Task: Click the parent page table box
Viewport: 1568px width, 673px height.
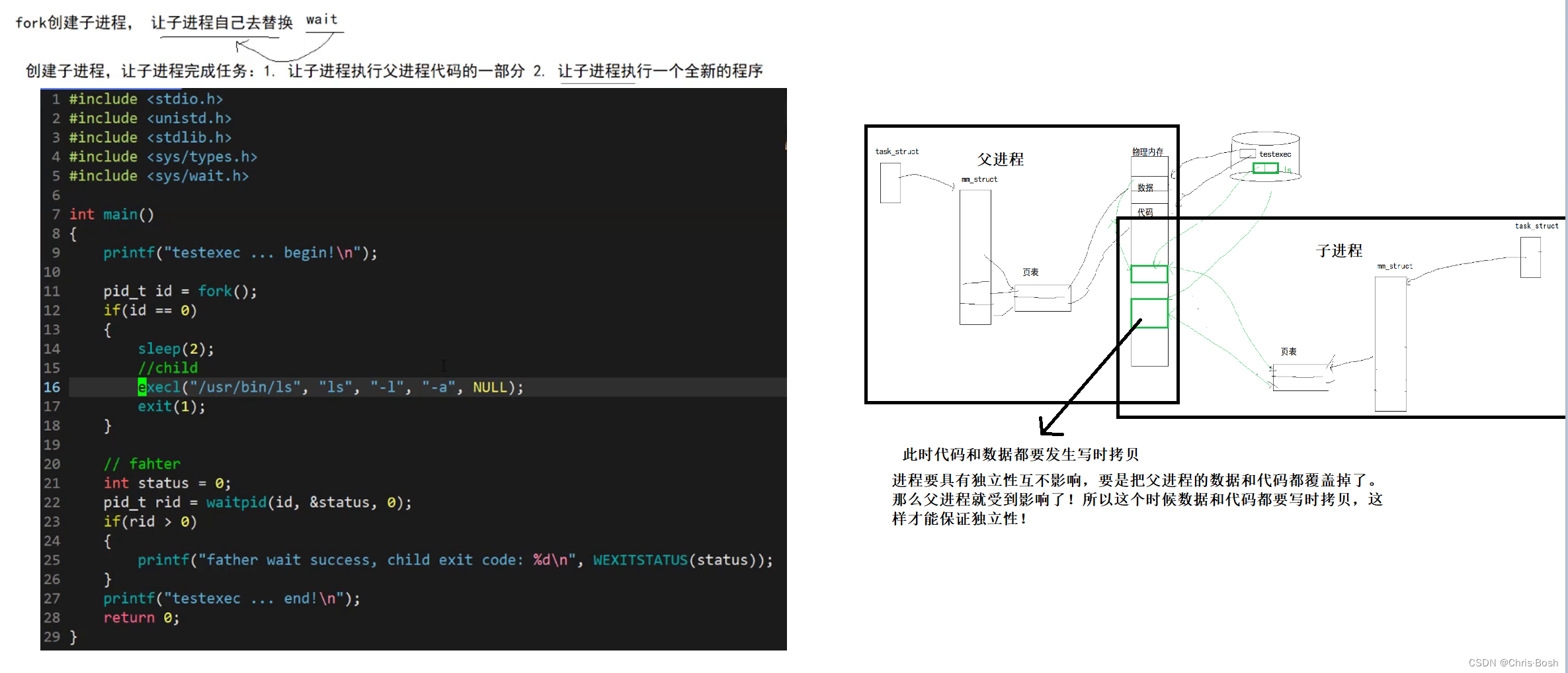Action: click(1042, 298)
